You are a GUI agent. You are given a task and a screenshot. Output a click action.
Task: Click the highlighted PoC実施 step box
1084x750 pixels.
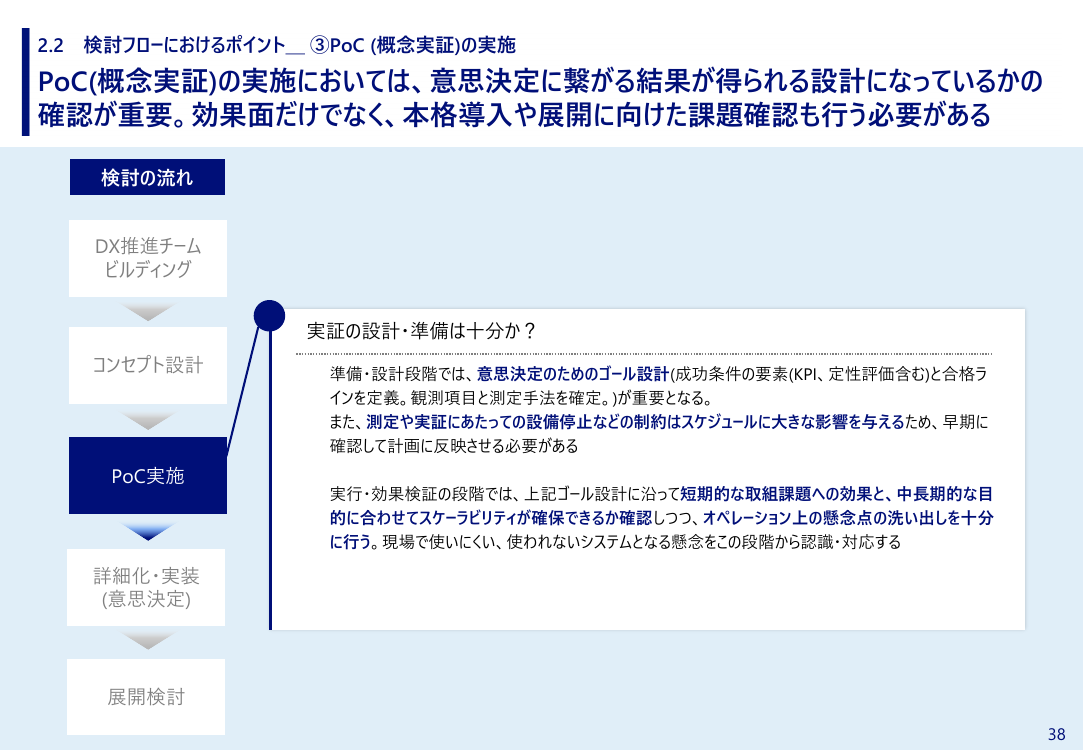tap(148, 476)
